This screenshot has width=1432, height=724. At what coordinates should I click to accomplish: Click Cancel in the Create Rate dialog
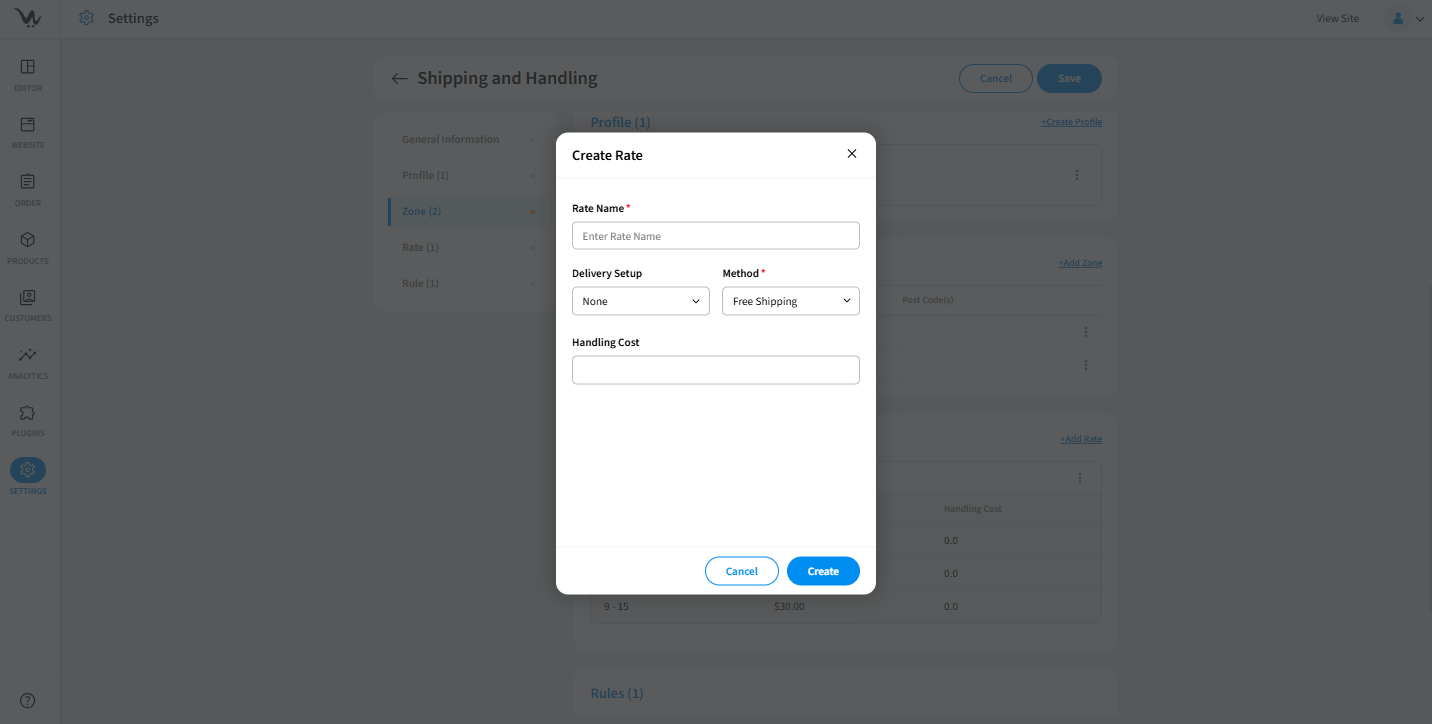pyautogui.click(x=741, y=571)
